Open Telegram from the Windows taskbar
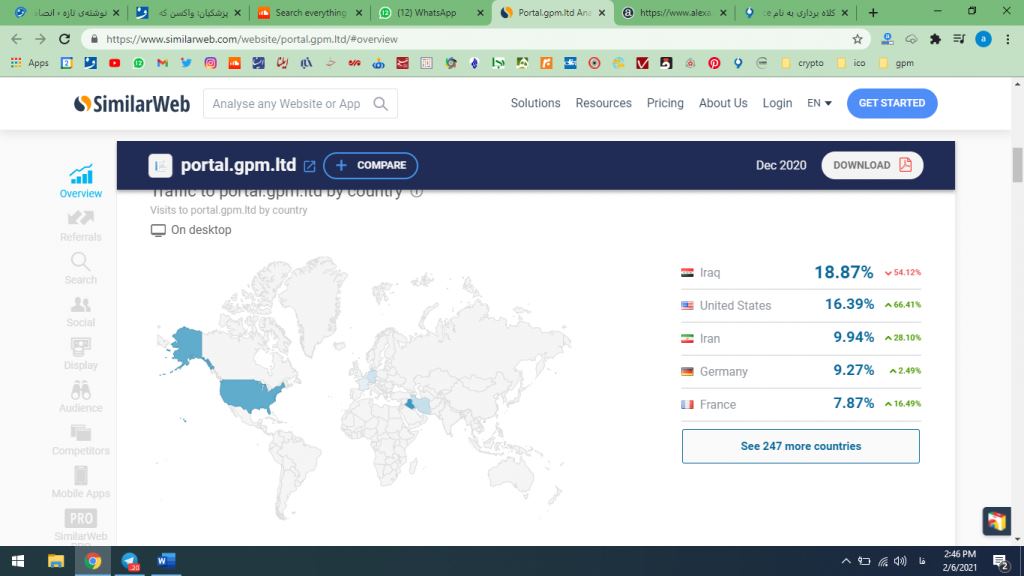The width and height of the screenshot is (1024, 576). pos(129,561)
